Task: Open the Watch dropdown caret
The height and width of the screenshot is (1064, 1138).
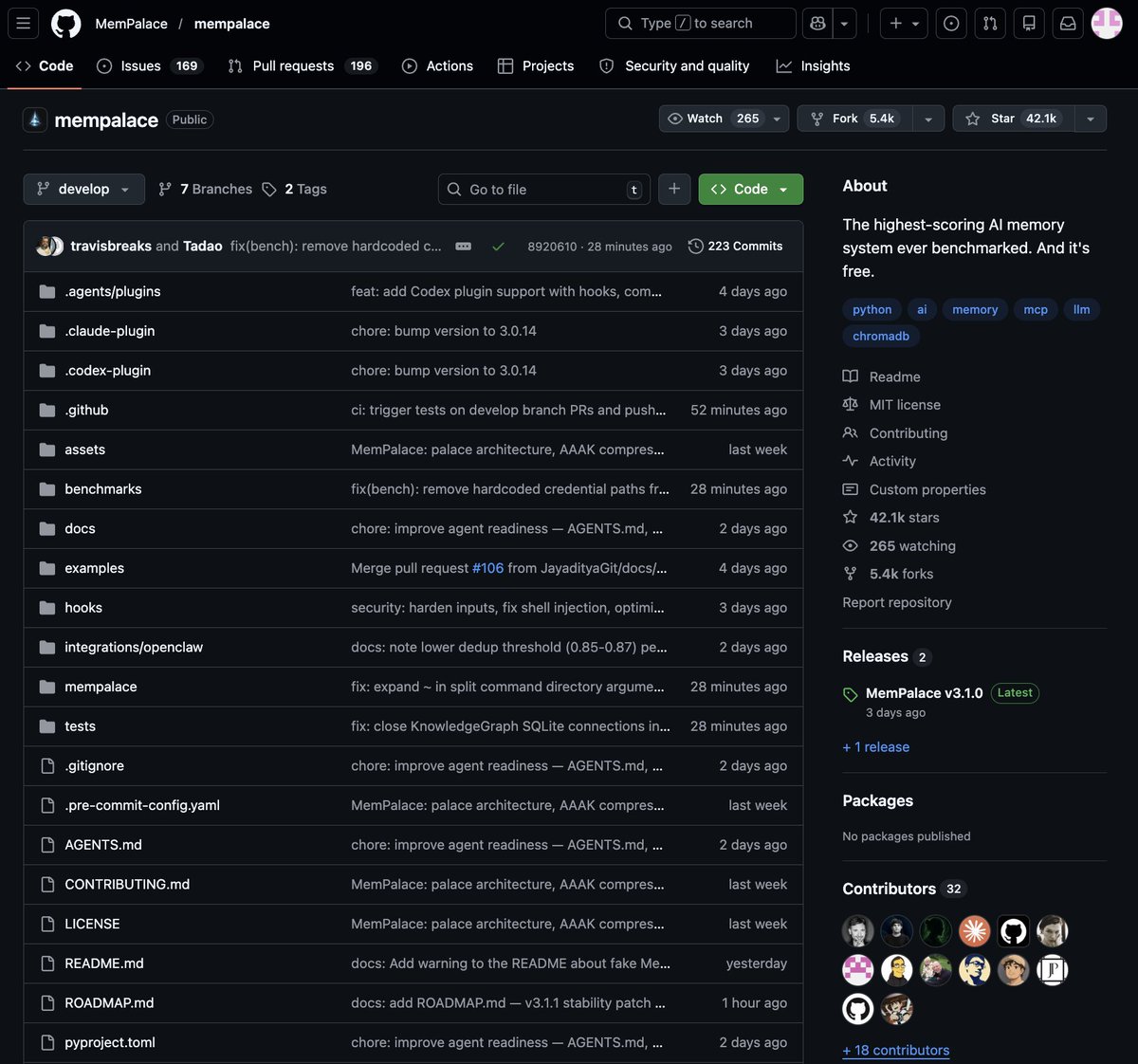Action: (x=777, y=119)
